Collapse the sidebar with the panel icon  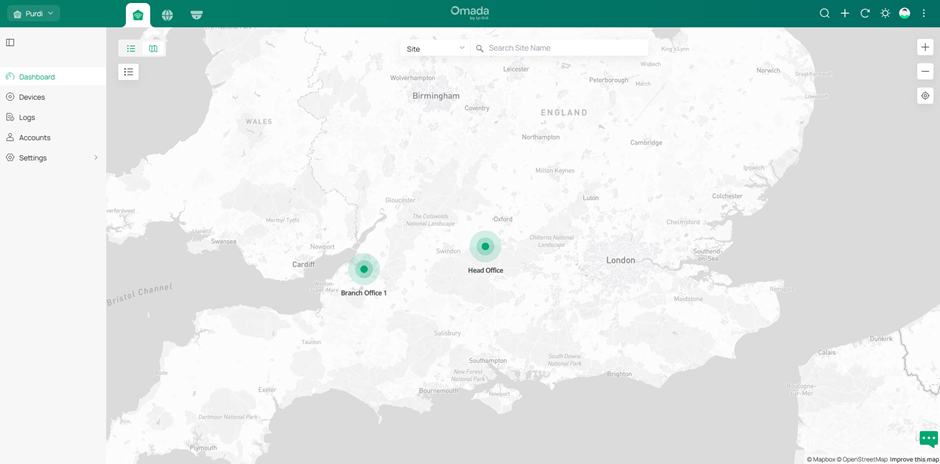coord(10,43)
